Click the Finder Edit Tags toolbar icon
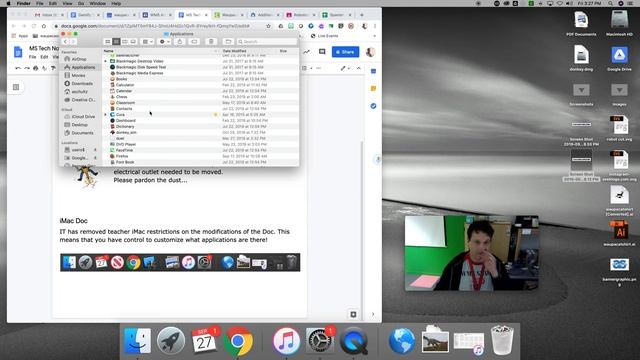Viewport: 640px width, 360px height. 194,42
